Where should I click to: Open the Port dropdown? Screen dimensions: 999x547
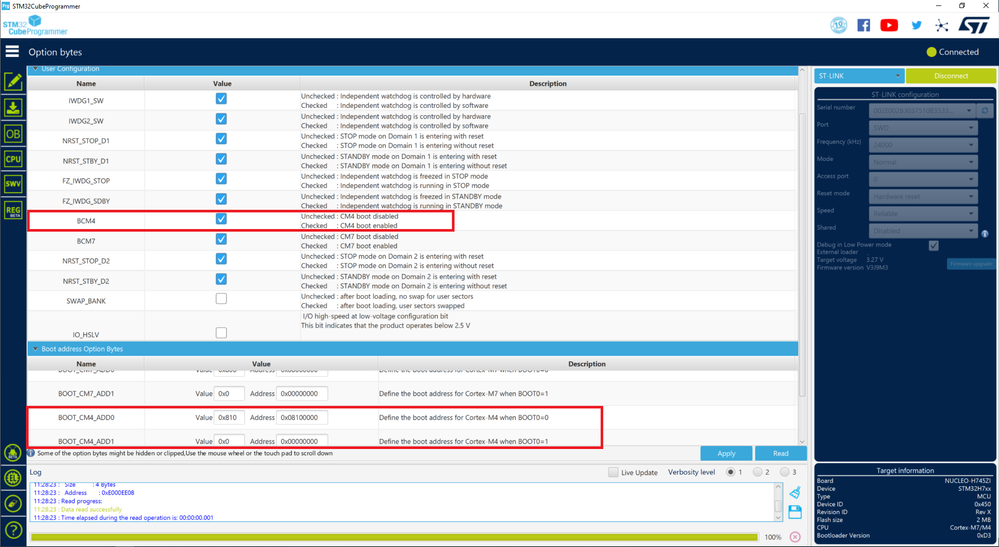923,127
